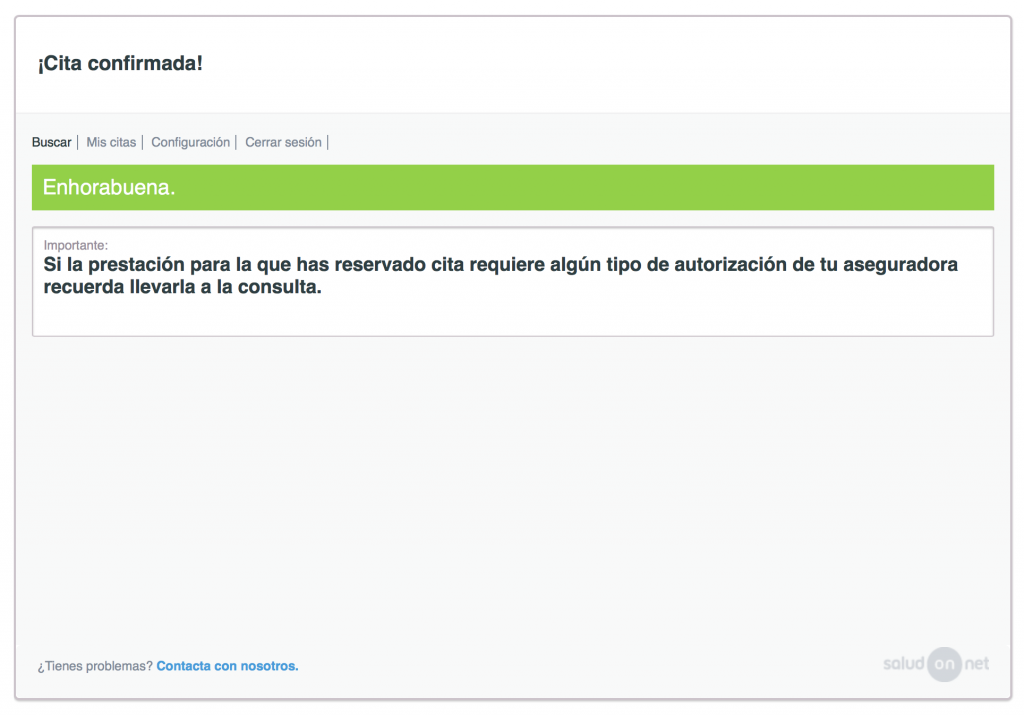Click the salud on net logo
This screenshot has width=1024, height=715.
click(x=936, y=664)
